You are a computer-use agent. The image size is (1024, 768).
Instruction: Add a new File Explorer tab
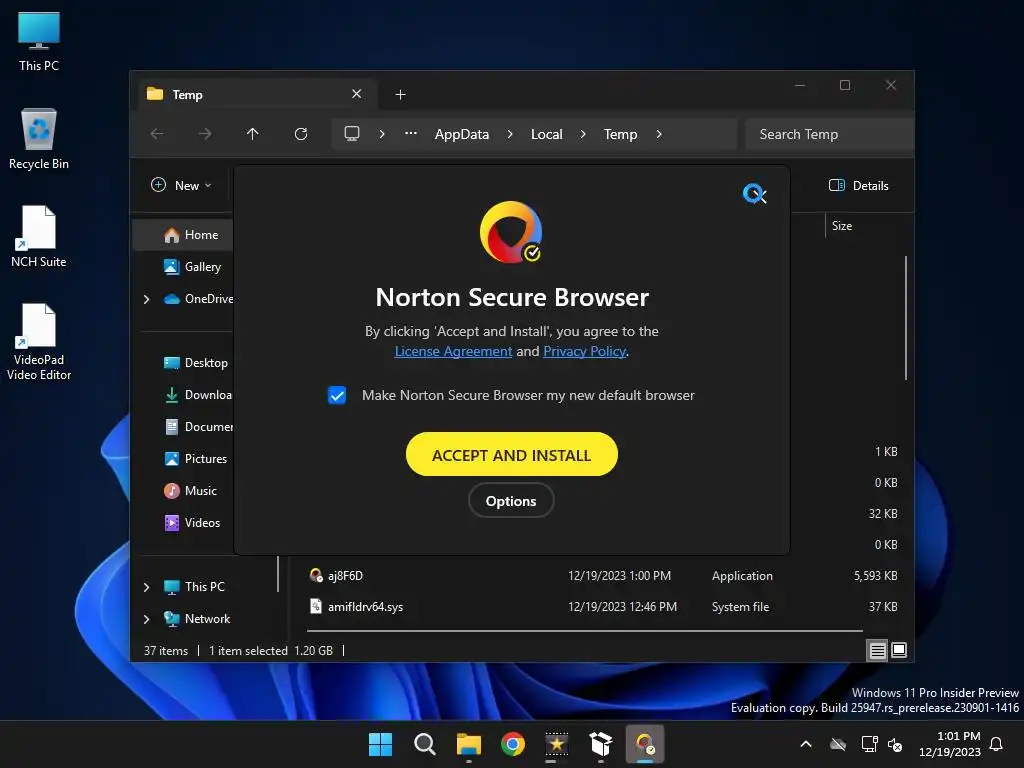[x=400, y=95]
